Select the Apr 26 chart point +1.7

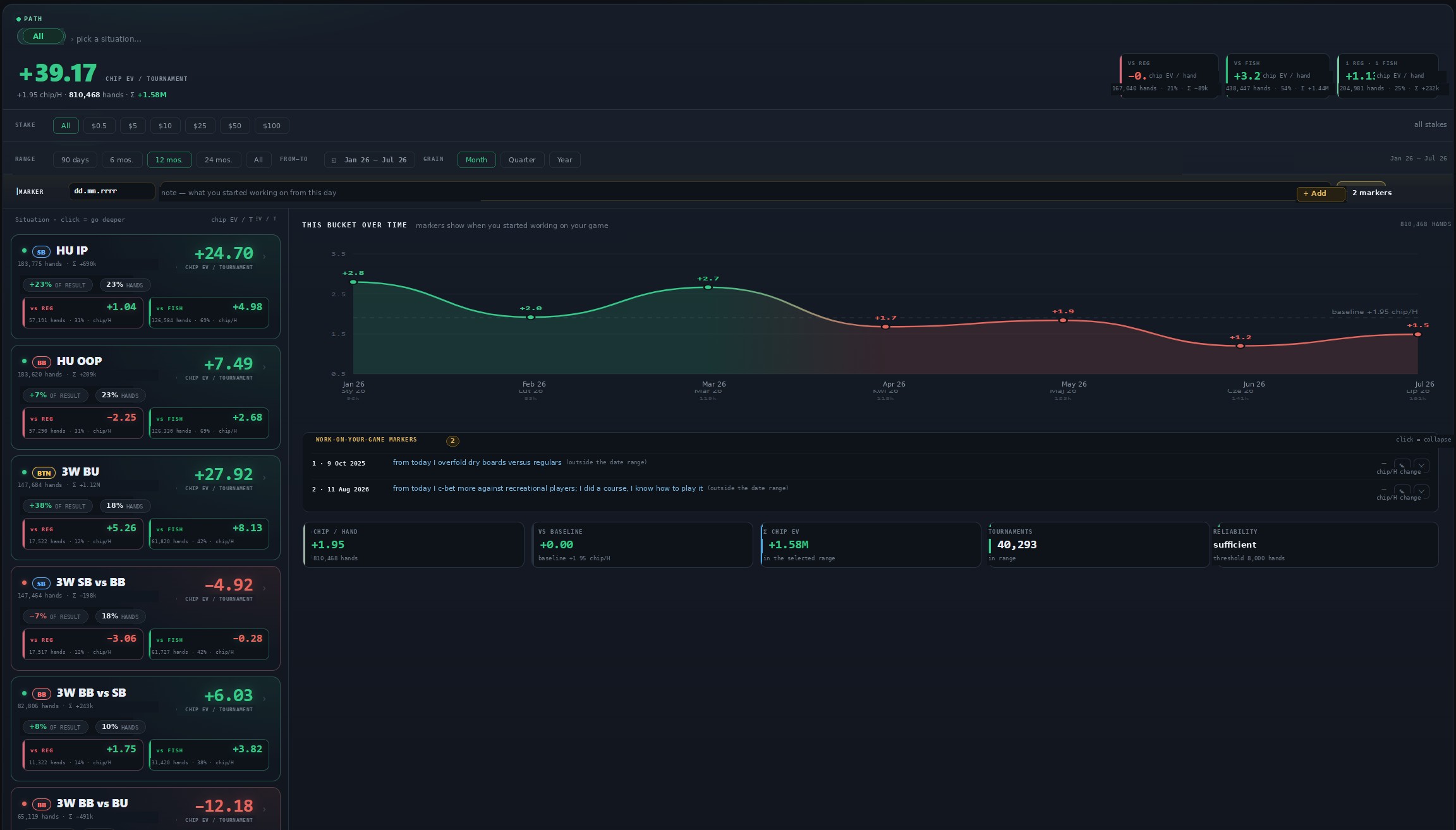click(885, 327)
